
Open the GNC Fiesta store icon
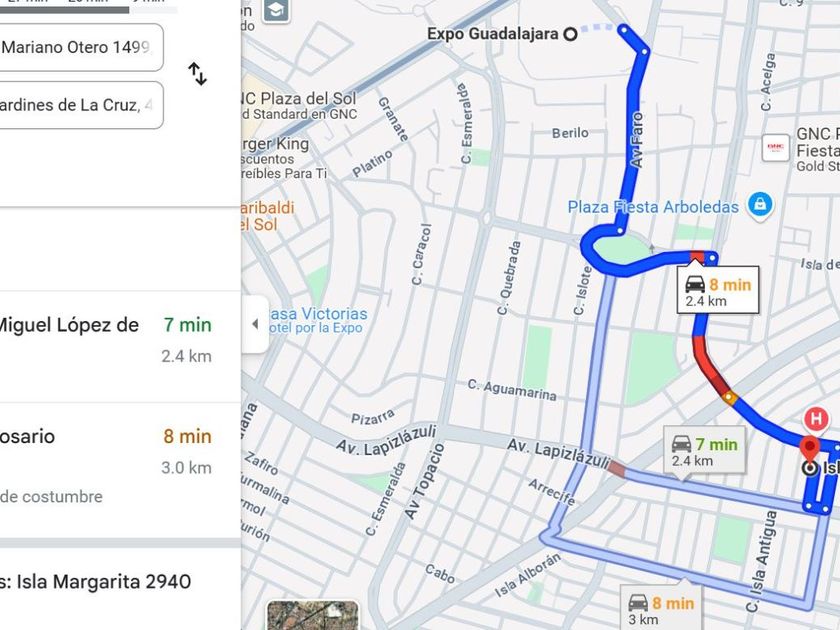(775, 147)
